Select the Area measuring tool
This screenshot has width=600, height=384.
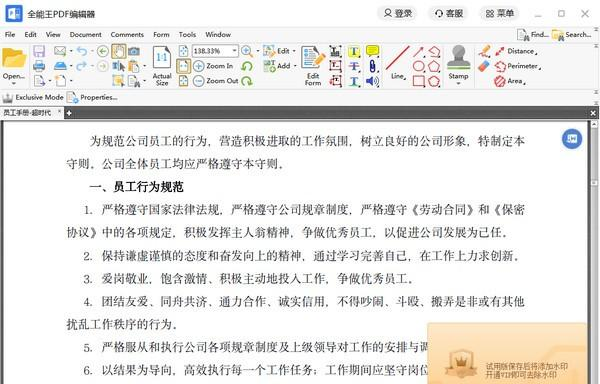510,81
